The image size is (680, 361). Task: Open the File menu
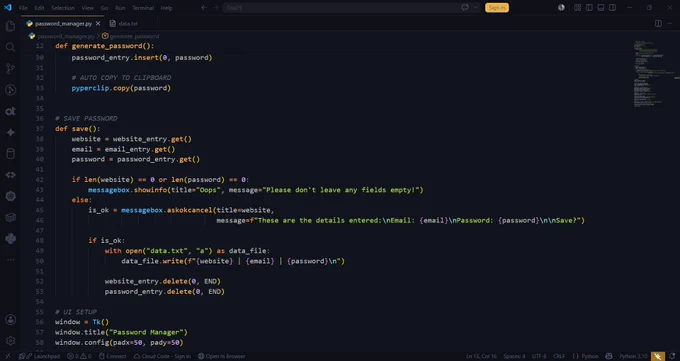click(23, 8)
